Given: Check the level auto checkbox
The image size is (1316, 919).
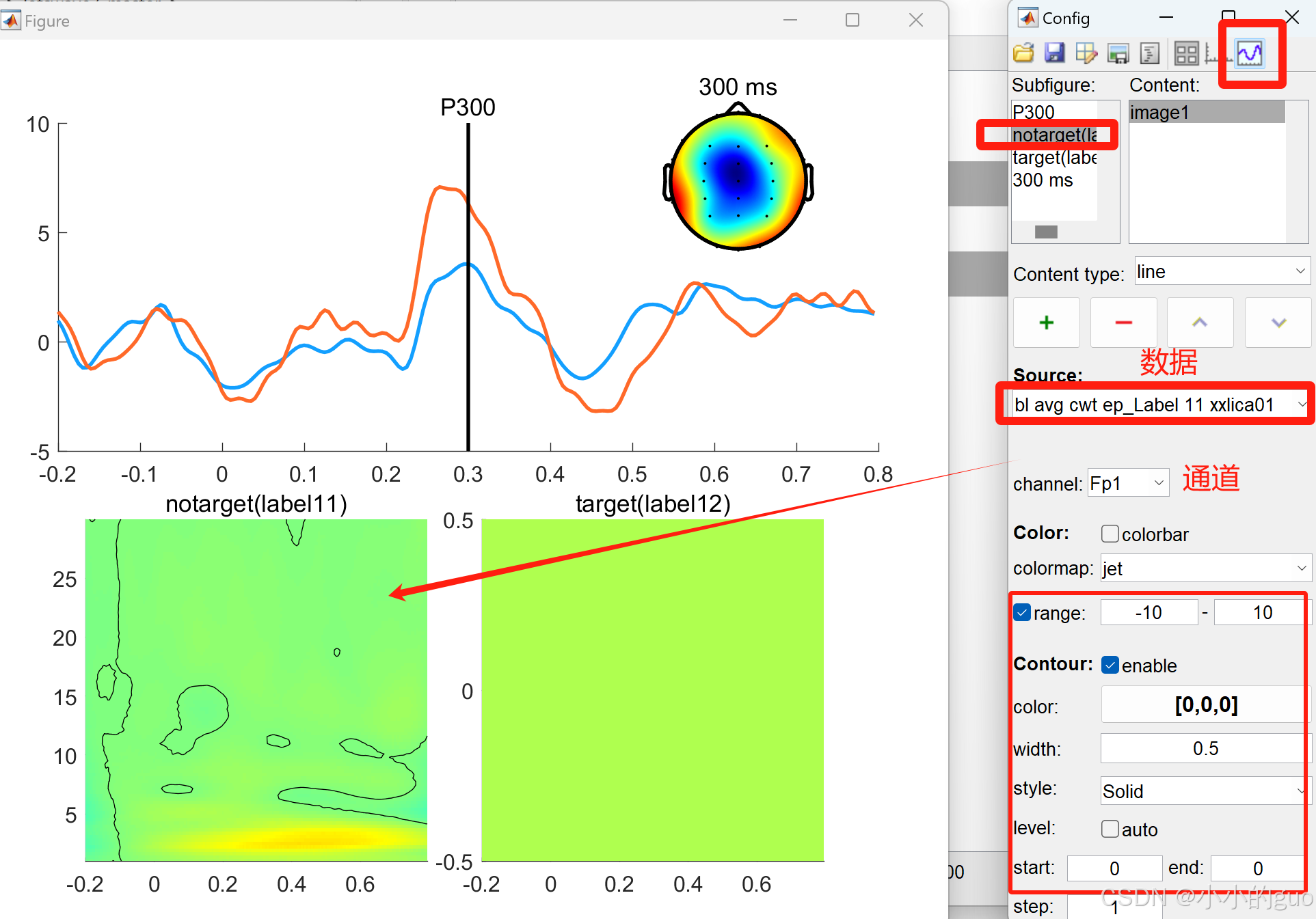Looking at the screenshot, I should coord(1110,829).
